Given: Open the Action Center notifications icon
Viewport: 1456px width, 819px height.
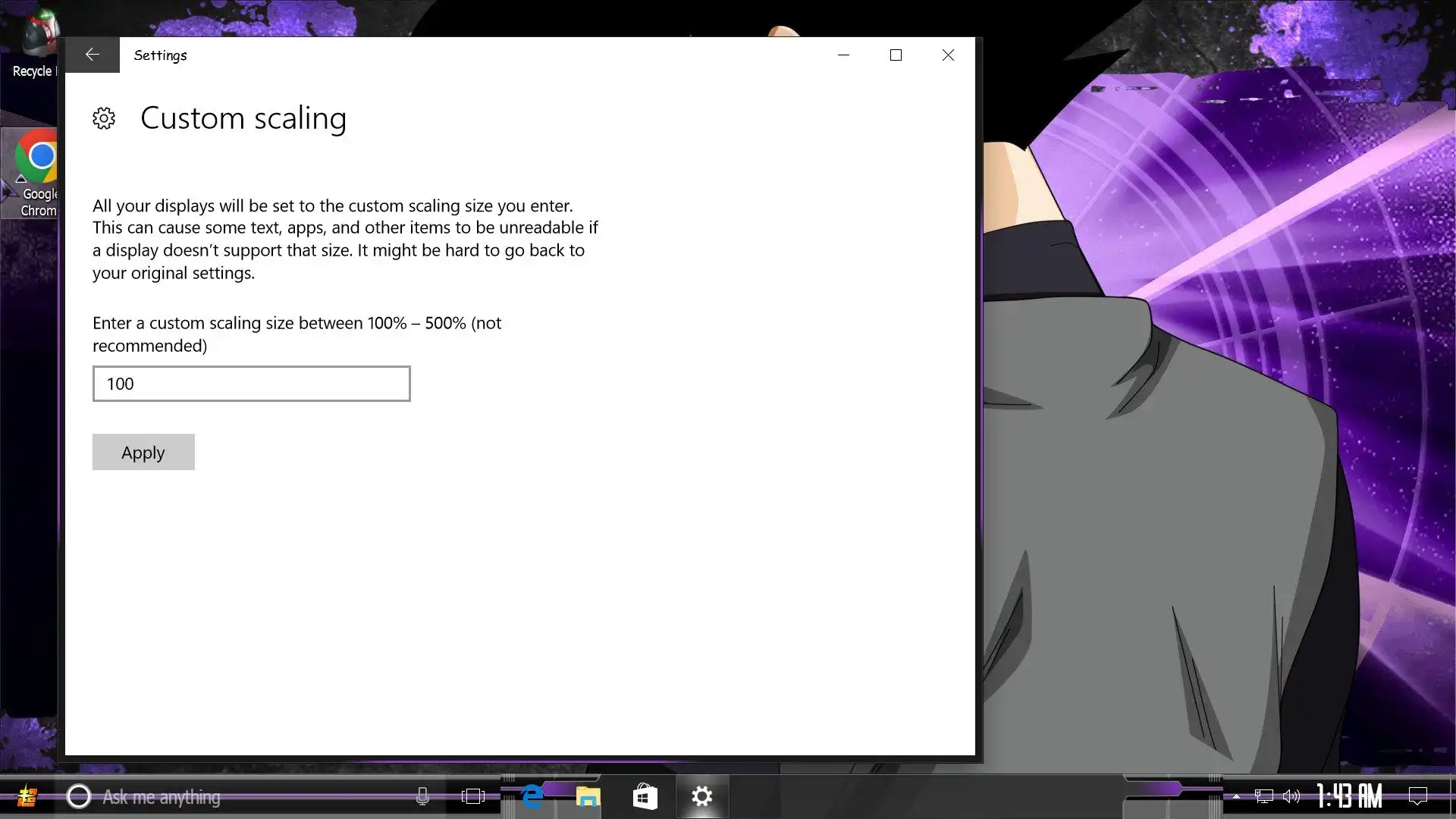Looking at the screenshot, I should [1417, 796].
